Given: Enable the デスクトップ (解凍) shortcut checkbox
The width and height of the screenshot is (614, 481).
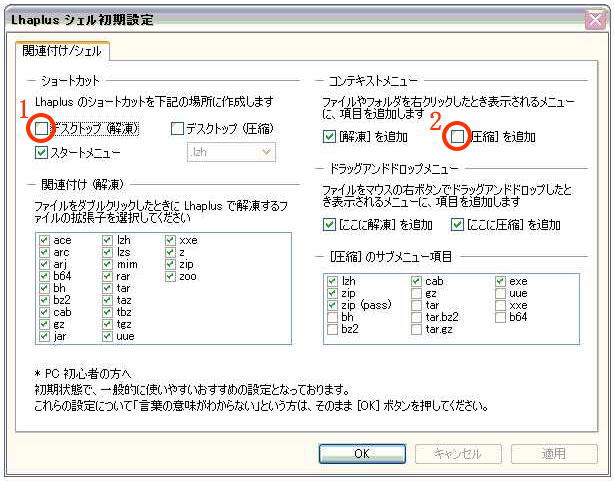Looking at the screenshot, I should (42, 128).
